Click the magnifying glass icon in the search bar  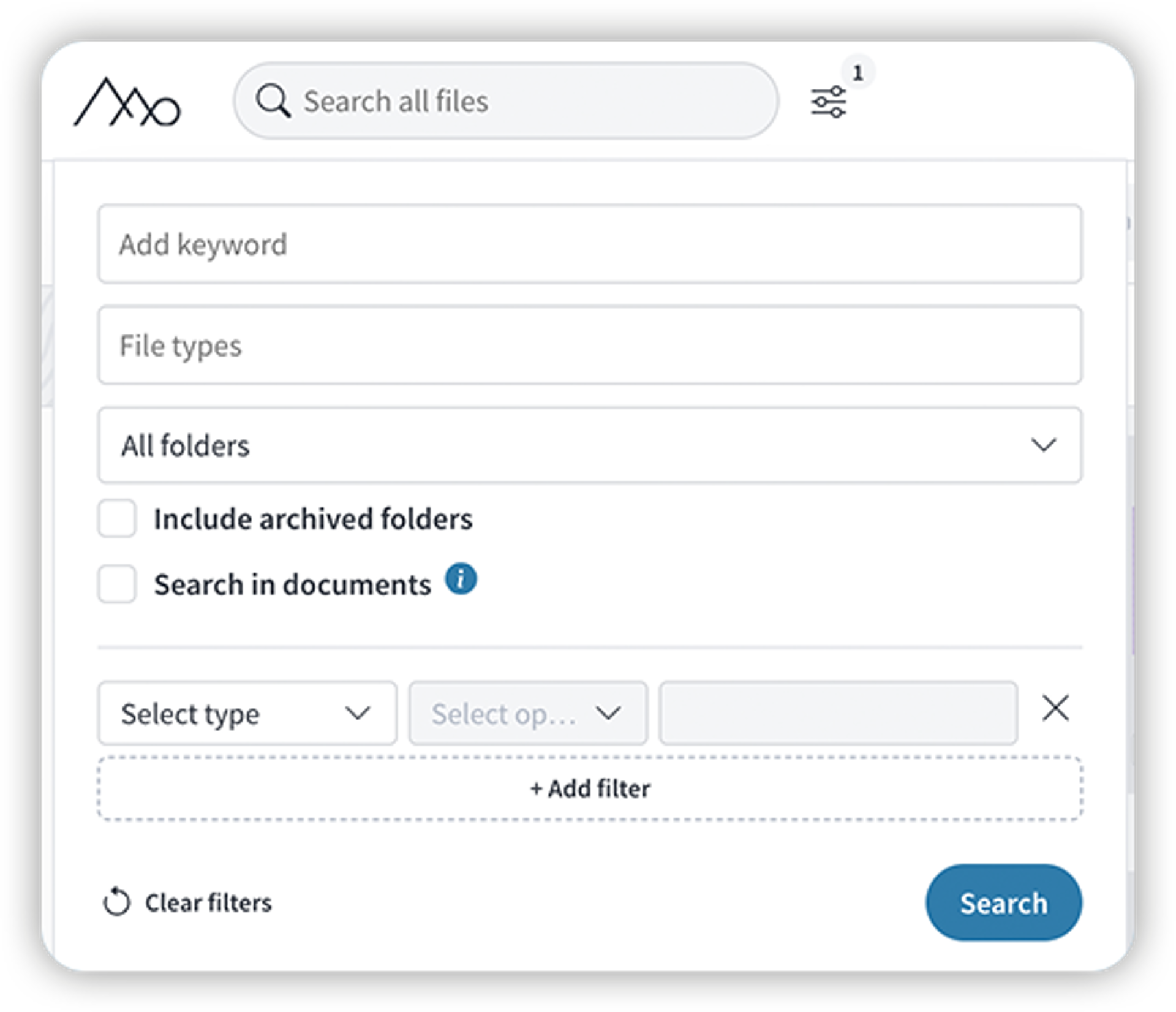pos(275,101)
